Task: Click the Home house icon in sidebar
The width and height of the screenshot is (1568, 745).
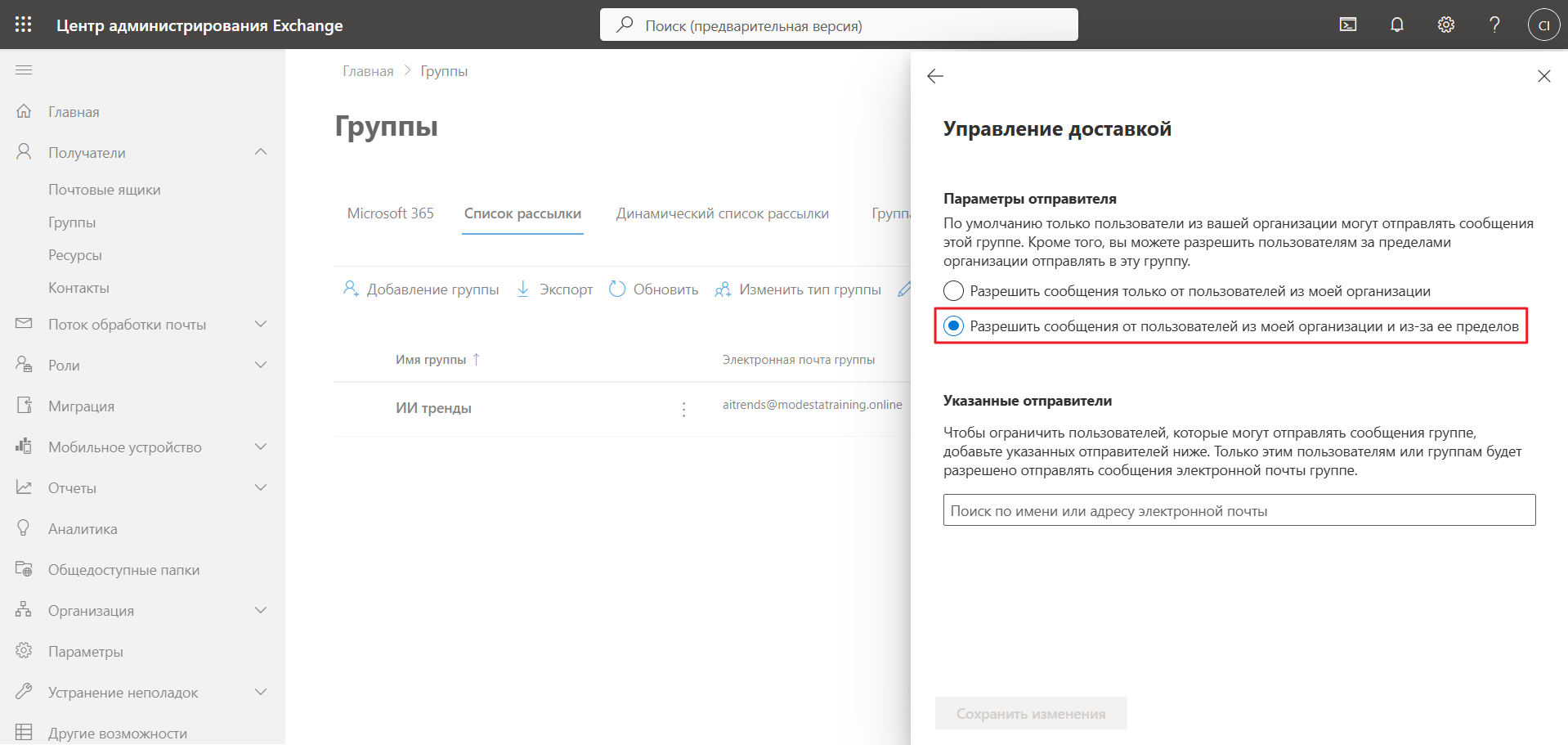Action: pyautogui.click(x=24, y=111)
